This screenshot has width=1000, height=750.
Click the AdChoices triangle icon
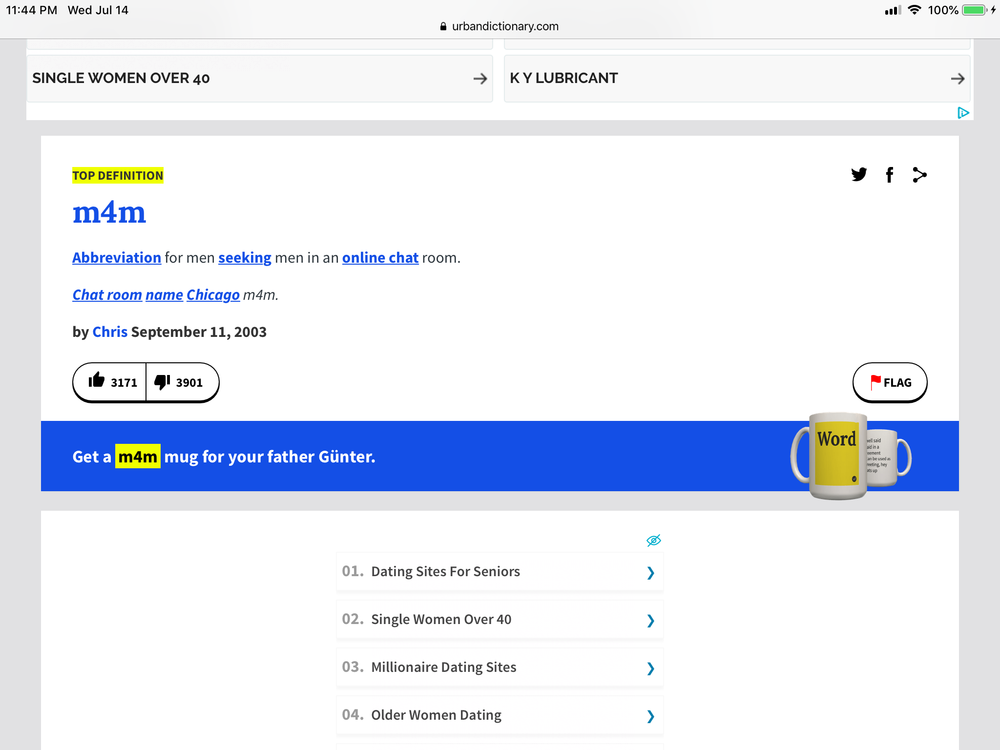coord(963,113)
